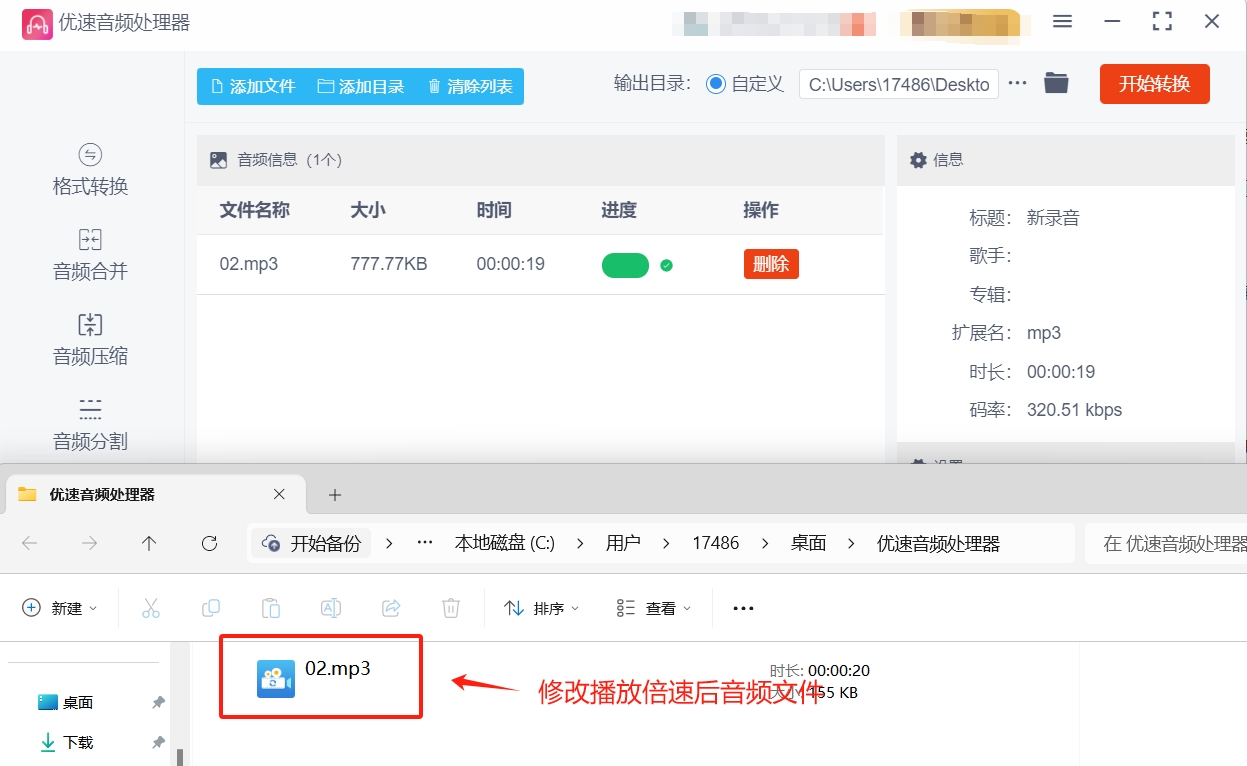The height and width of the screenshot is (766, 1247).
Task: Click 用户 in the breadcrumb
Action: pyautogui.click(x=623, y=543)
